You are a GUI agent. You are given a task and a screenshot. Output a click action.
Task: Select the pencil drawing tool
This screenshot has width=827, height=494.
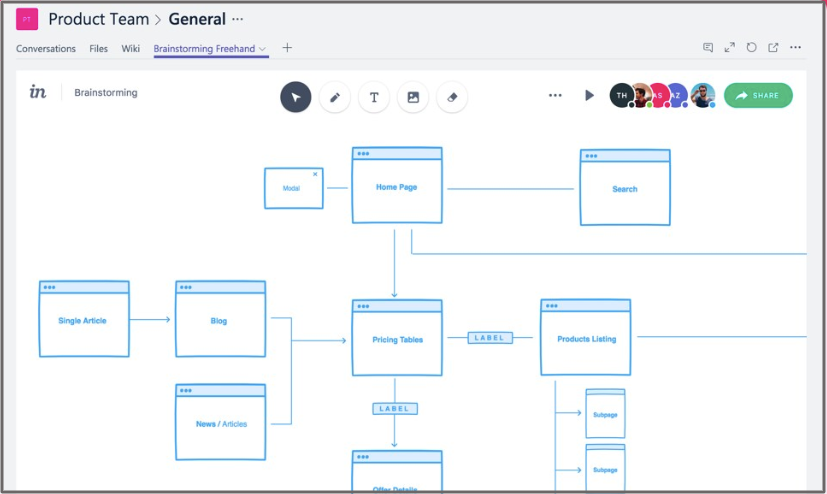(x=335, y=97)
